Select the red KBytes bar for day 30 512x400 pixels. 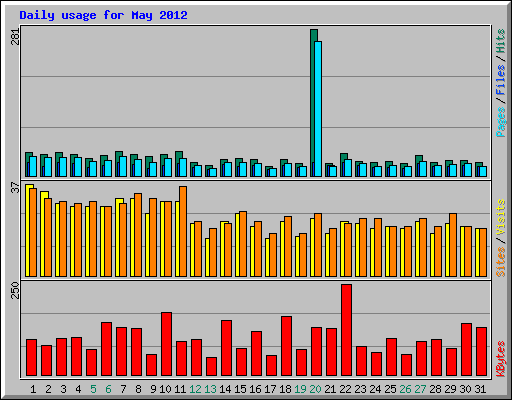[466, 350]
